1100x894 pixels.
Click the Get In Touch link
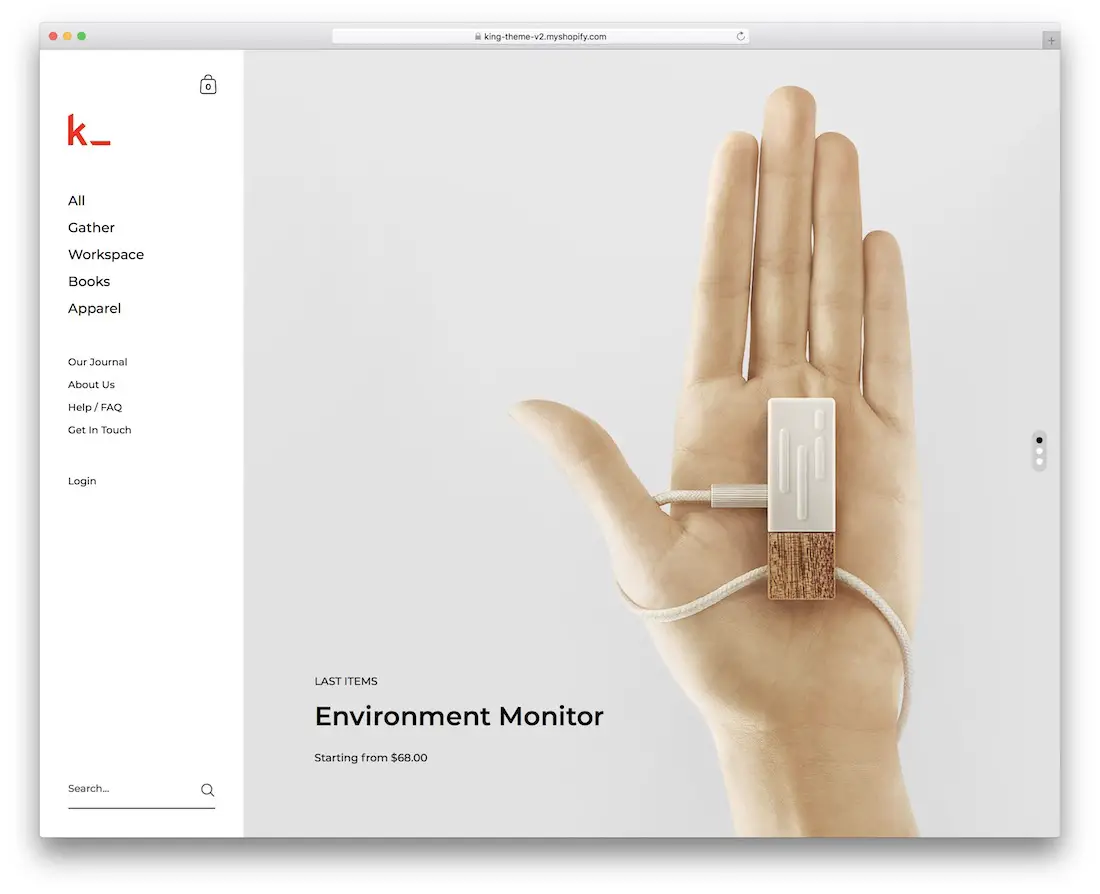(x=100, y=430)
